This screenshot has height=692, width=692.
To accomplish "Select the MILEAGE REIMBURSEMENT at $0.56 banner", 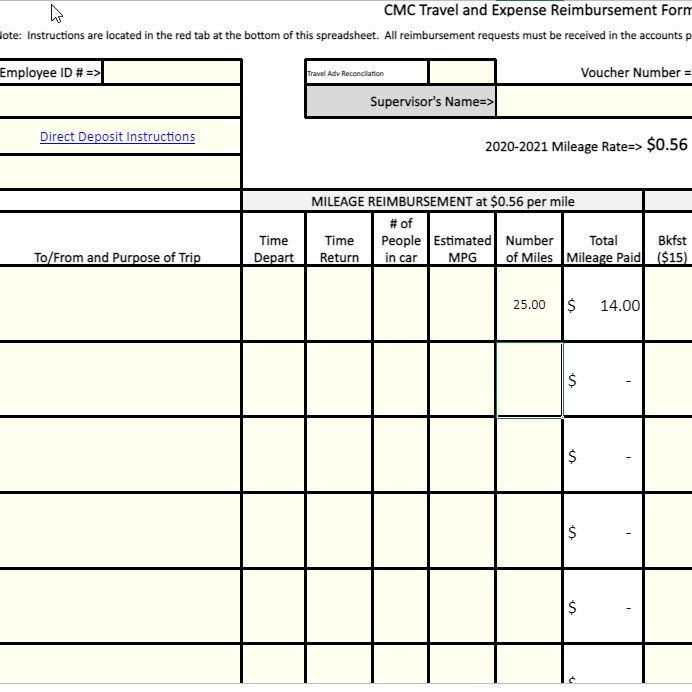I will (x=443, y=202).
